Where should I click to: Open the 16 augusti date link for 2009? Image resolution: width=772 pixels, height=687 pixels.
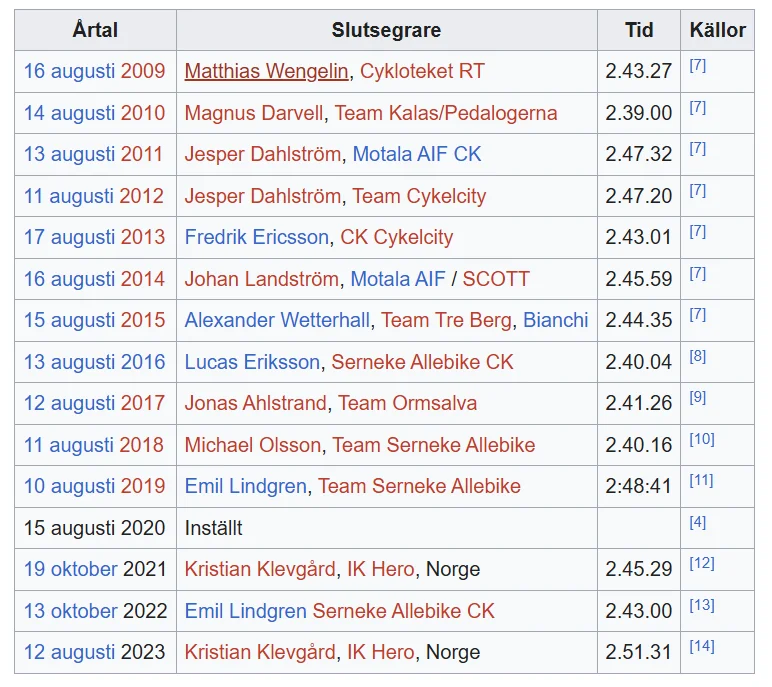(x=69, y=72)
